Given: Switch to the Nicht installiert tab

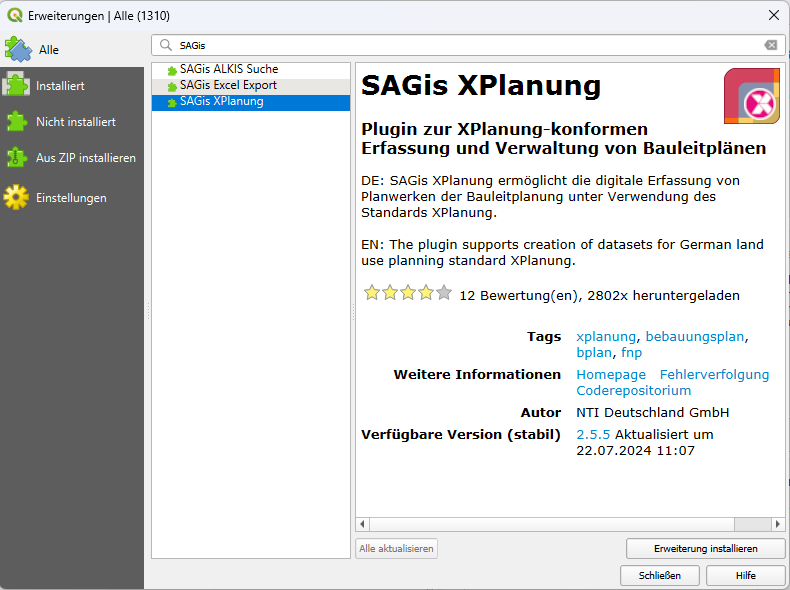Looking at the screenshot, I should (72, 122).
